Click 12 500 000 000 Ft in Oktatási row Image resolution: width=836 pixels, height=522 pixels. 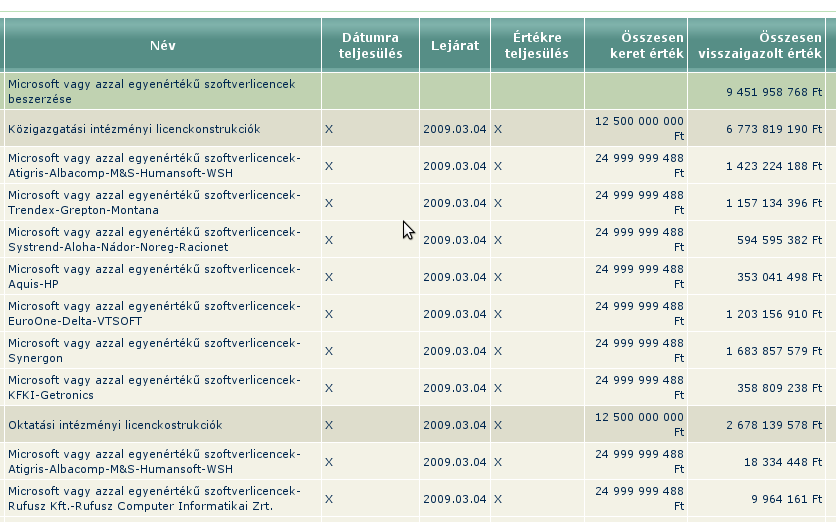click(x=639, y=424)
